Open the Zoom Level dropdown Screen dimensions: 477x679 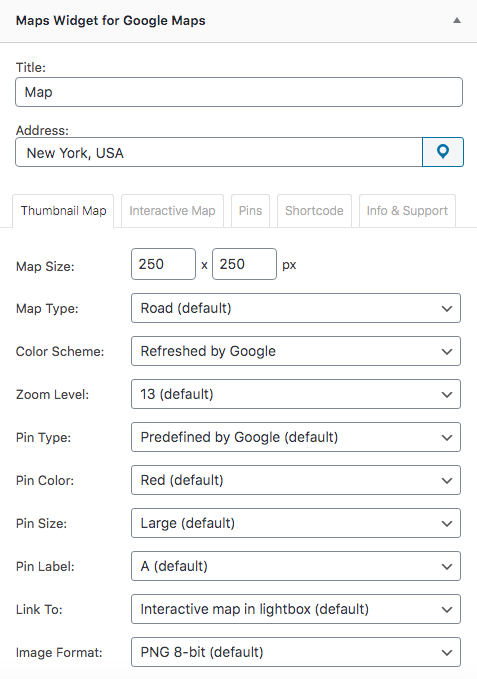point(296,394)
